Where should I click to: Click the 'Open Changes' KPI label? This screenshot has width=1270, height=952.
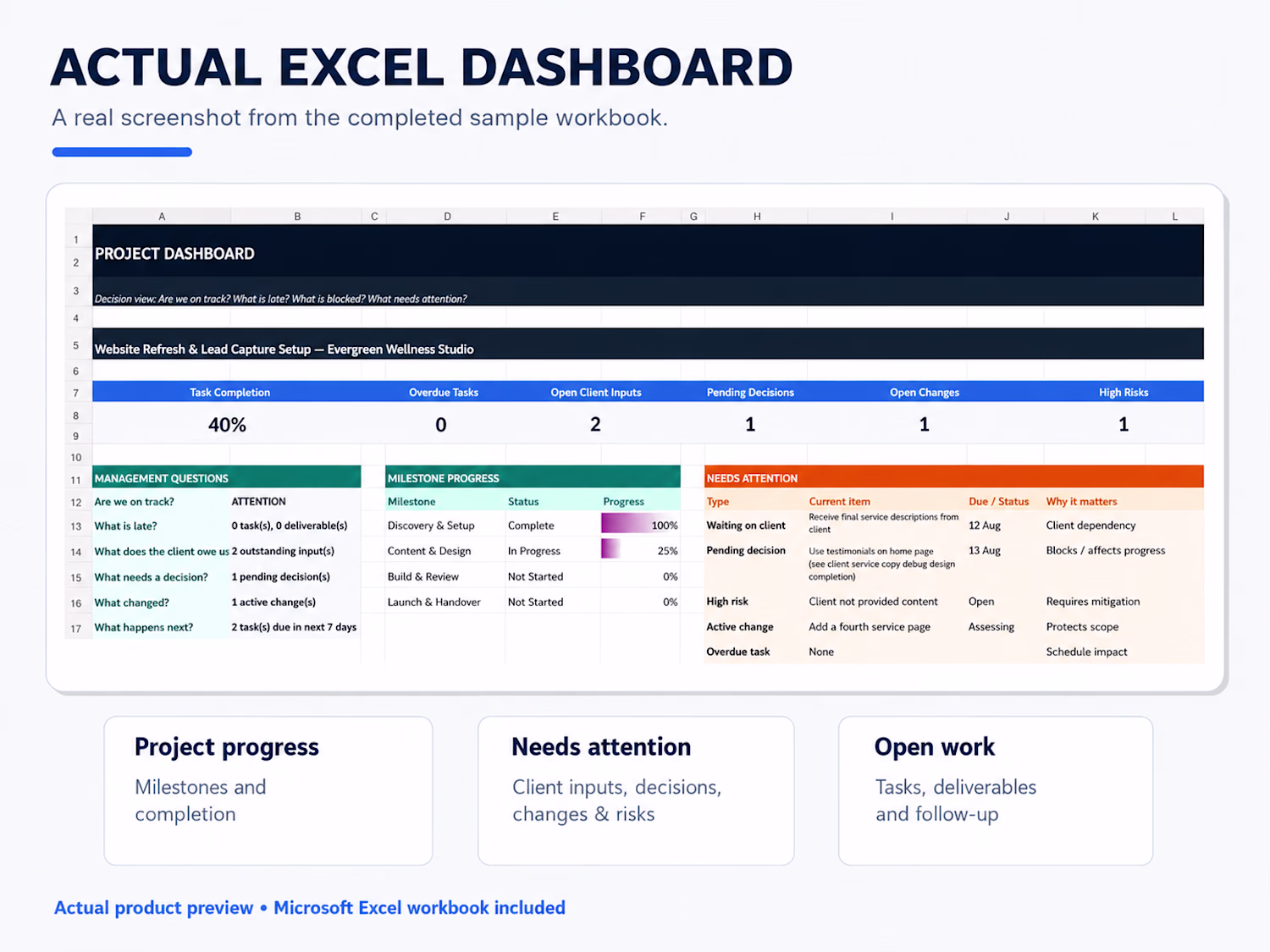tap(925, 393)
